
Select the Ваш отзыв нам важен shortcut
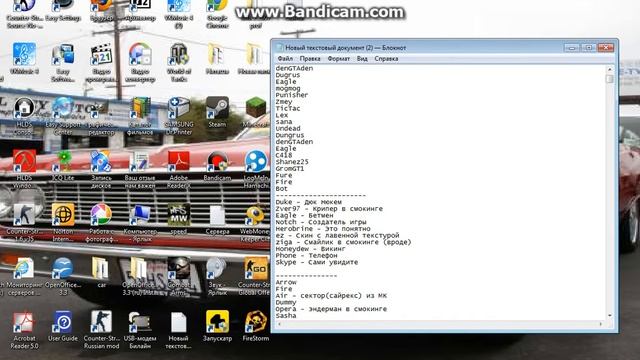click(x=140, y=169)
